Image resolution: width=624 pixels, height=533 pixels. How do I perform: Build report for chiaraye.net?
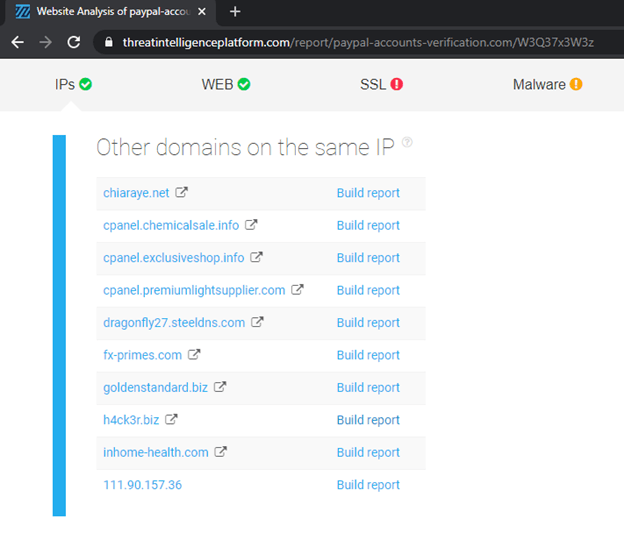368,193
